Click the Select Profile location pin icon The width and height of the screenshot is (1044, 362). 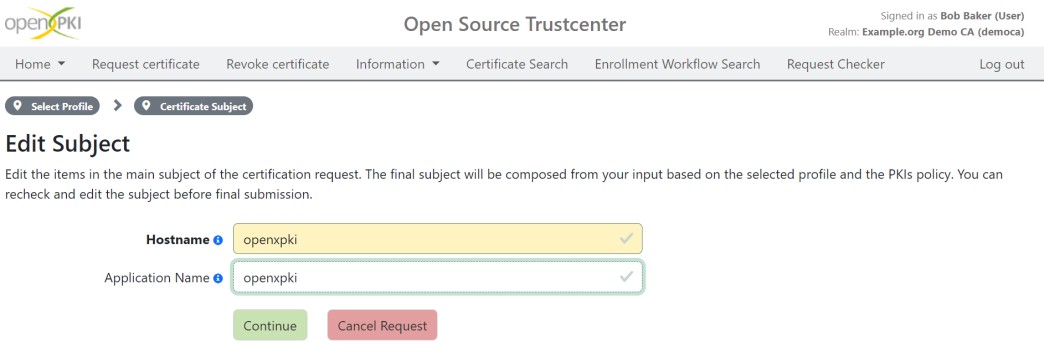coord(17,106)
